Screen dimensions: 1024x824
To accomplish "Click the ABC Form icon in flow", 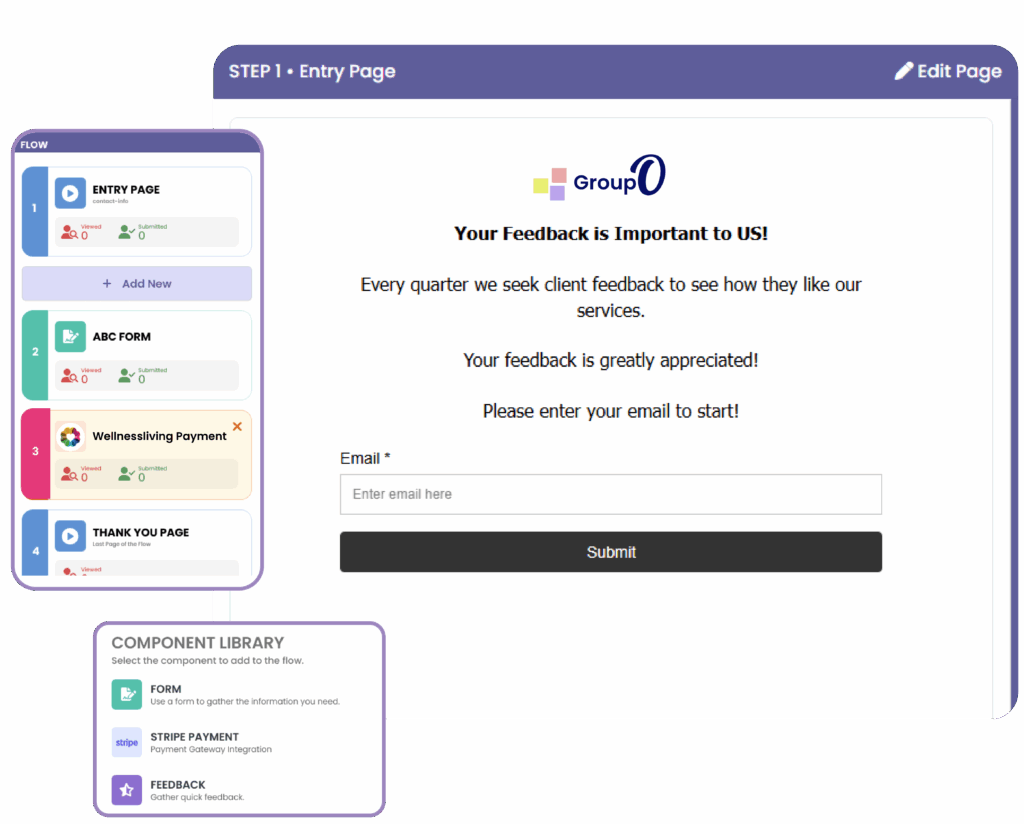I will 70,337.
